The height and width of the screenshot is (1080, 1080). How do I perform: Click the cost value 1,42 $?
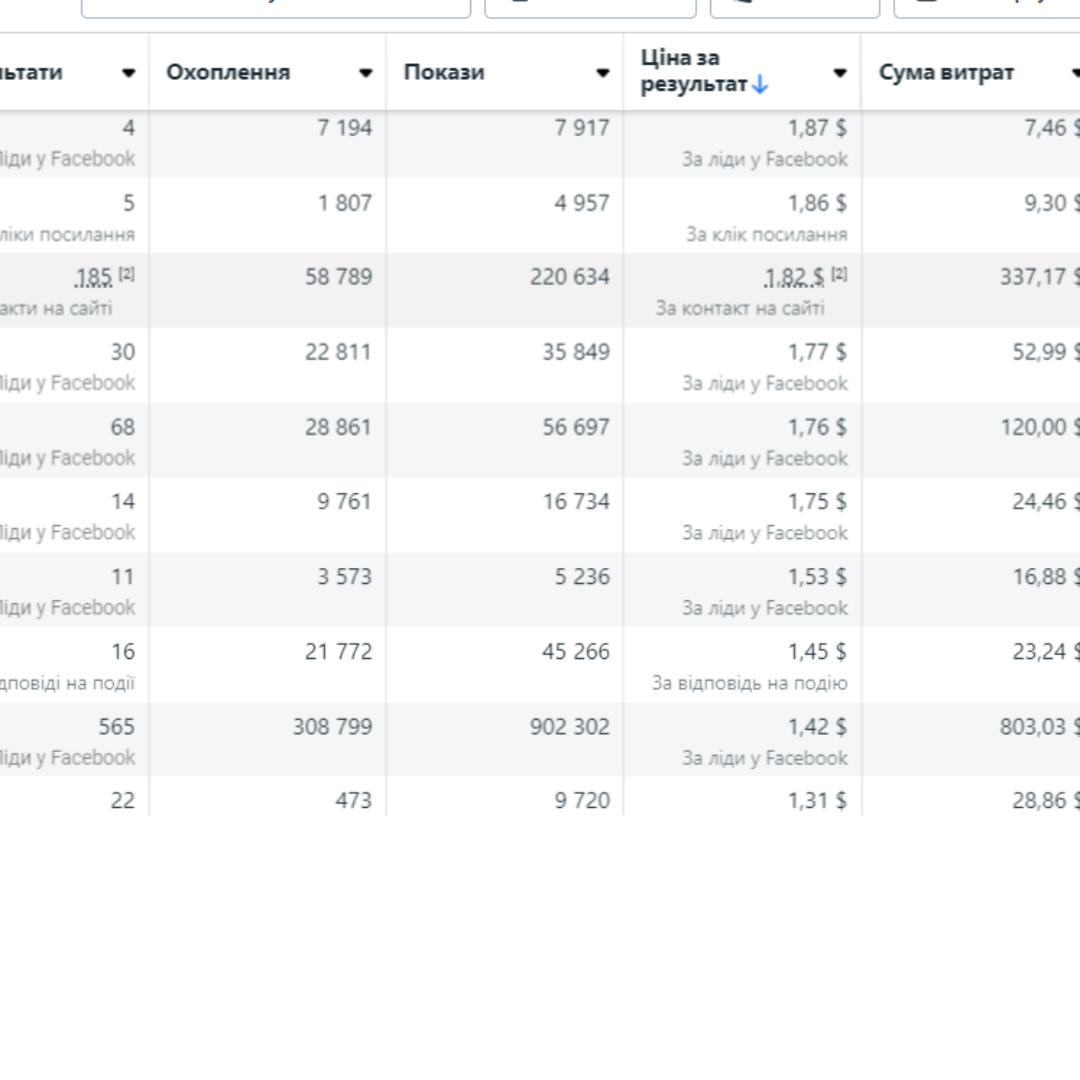coord(818,727)
